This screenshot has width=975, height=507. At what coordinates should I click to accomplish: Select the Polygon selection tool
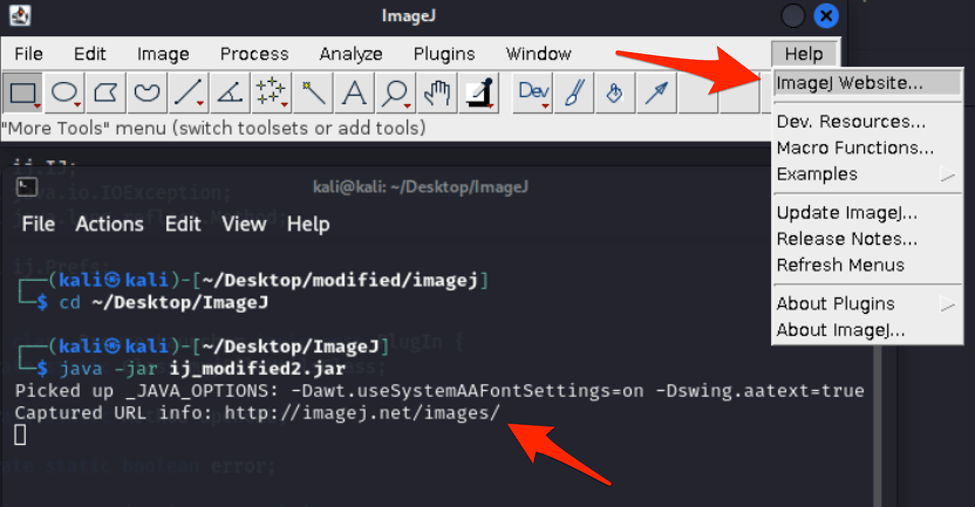[x=106, y=93]
